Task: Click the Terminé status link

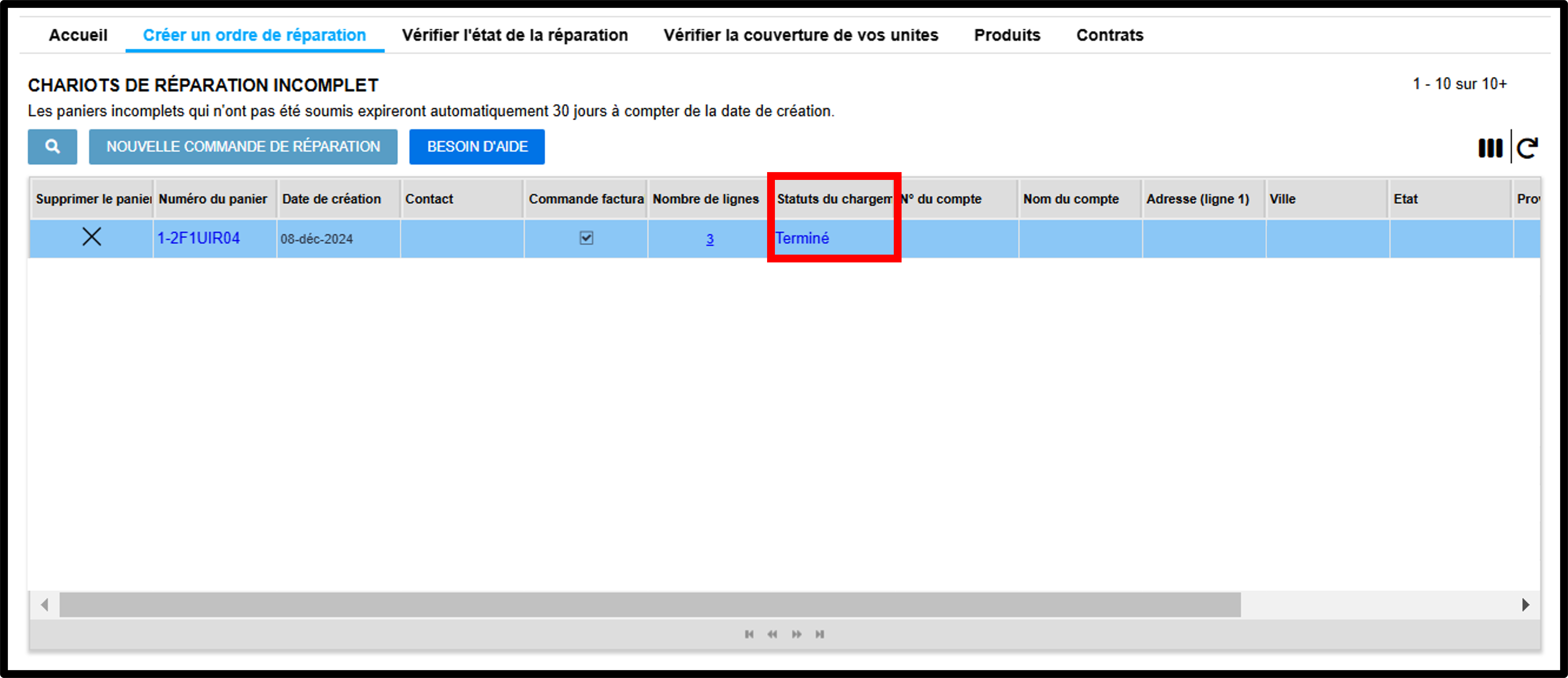Action: coord(802,238)
